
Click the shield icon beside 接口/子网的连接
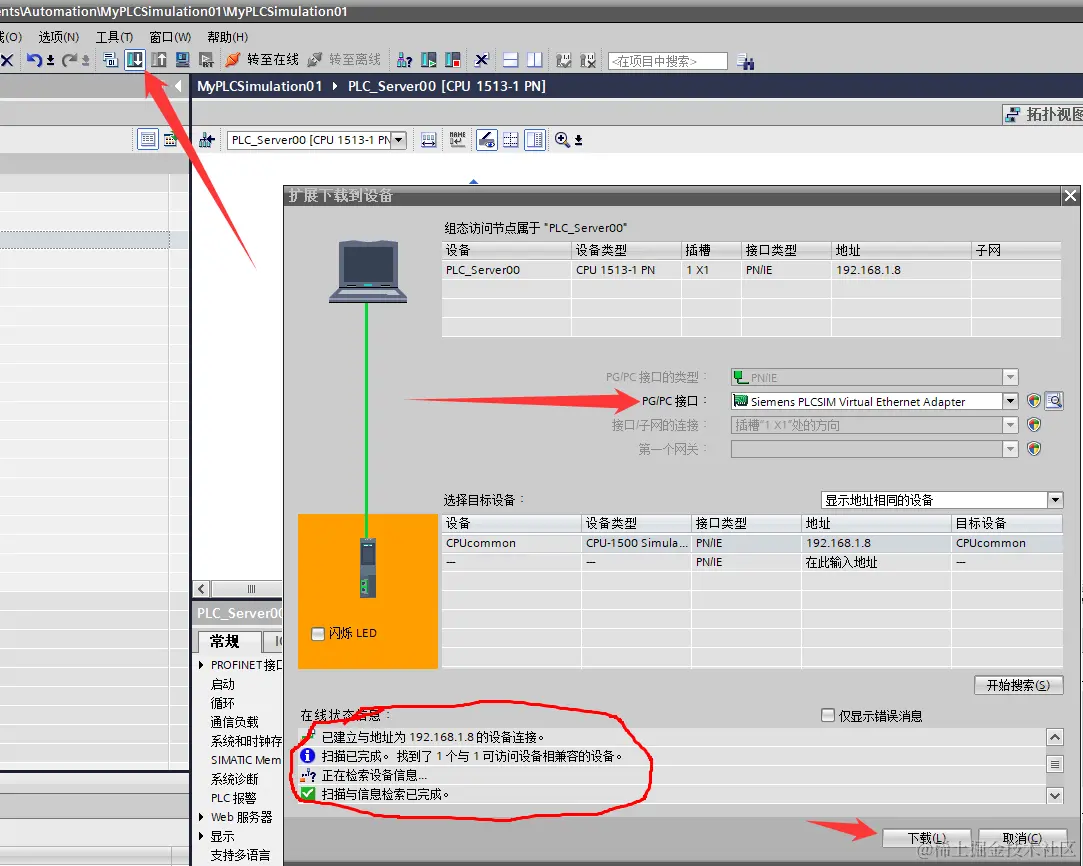(x=1033, y=425)
